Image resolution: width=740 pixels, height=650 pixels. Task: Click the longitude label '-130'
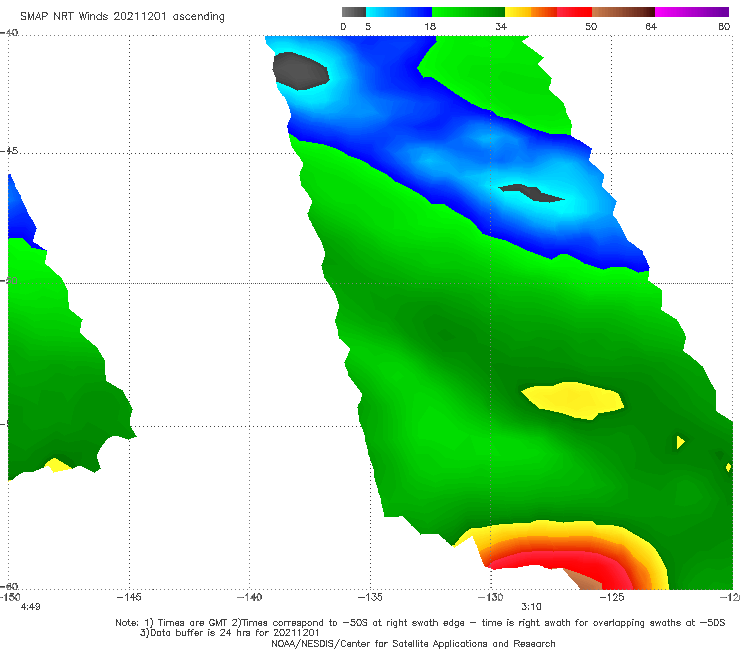[490, 597]
